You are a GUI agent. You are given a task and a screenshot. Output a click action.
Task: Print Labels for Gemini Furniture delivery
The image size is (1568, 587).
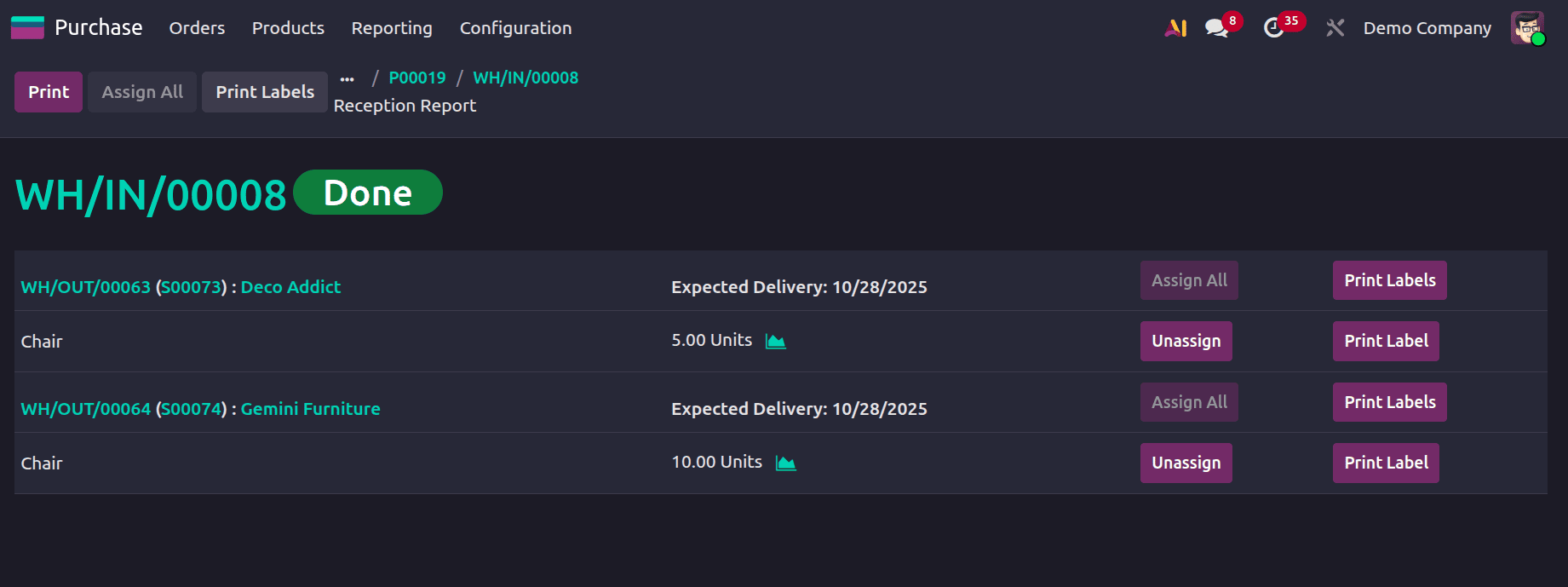[1389, 401]
